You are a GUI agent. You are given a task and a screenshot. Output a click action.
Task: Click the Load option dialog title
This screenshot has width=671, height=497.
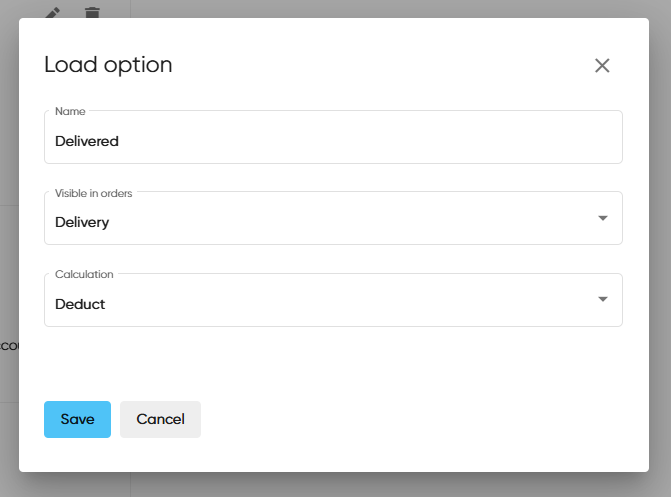108,65
